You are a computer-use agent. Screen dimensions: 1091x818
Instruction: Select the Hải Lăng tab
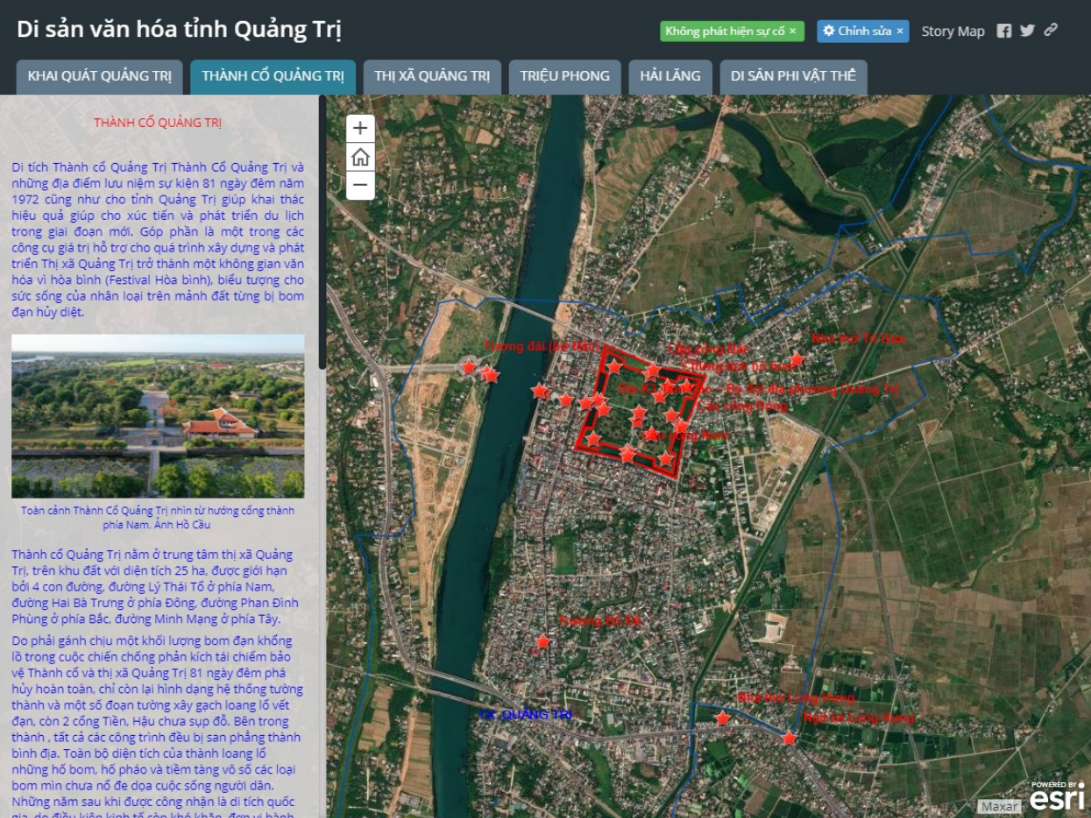tap(670, 77)
